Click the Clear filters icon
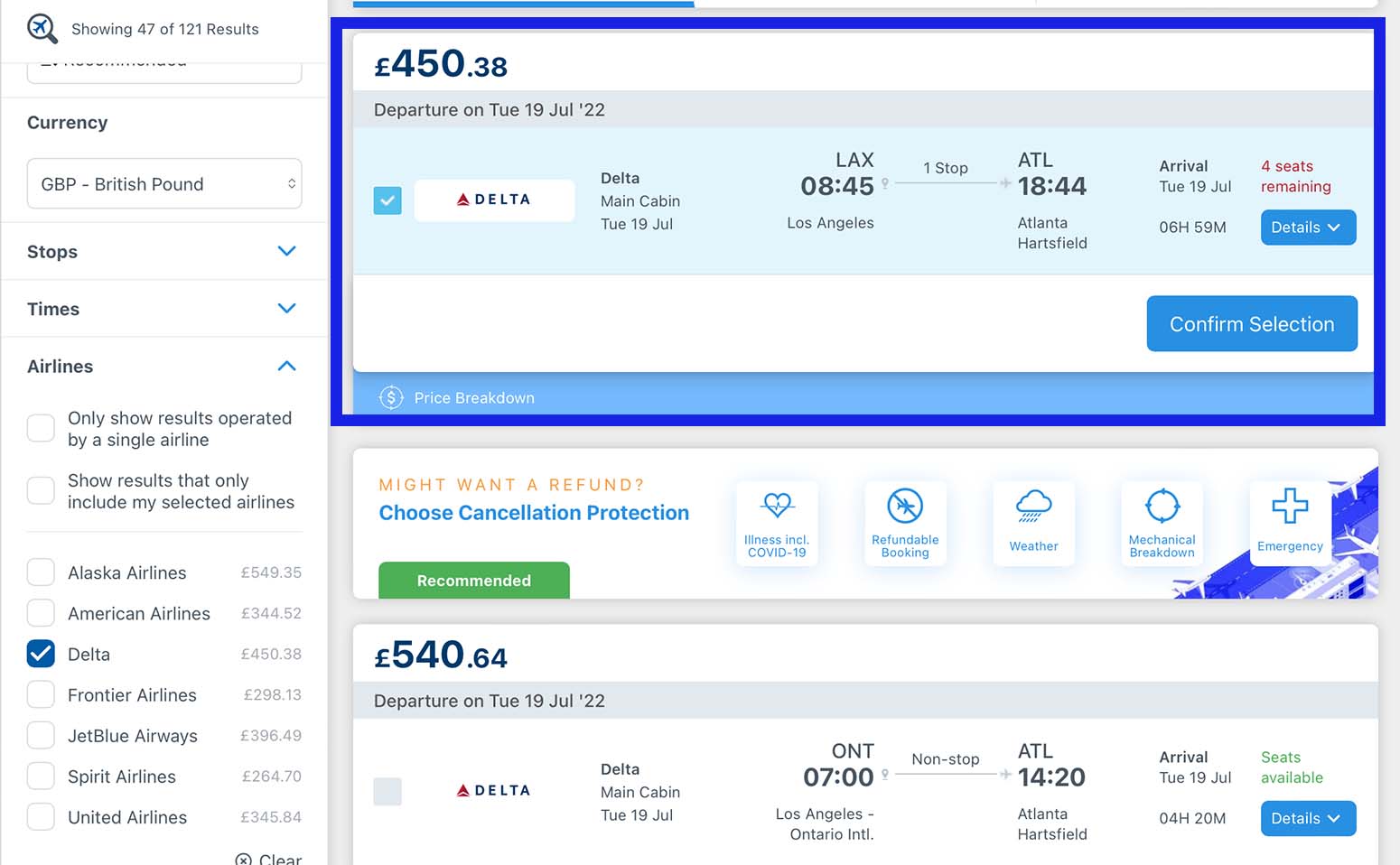This screenshot has width=1400, height=865. [x=244, y=860]
